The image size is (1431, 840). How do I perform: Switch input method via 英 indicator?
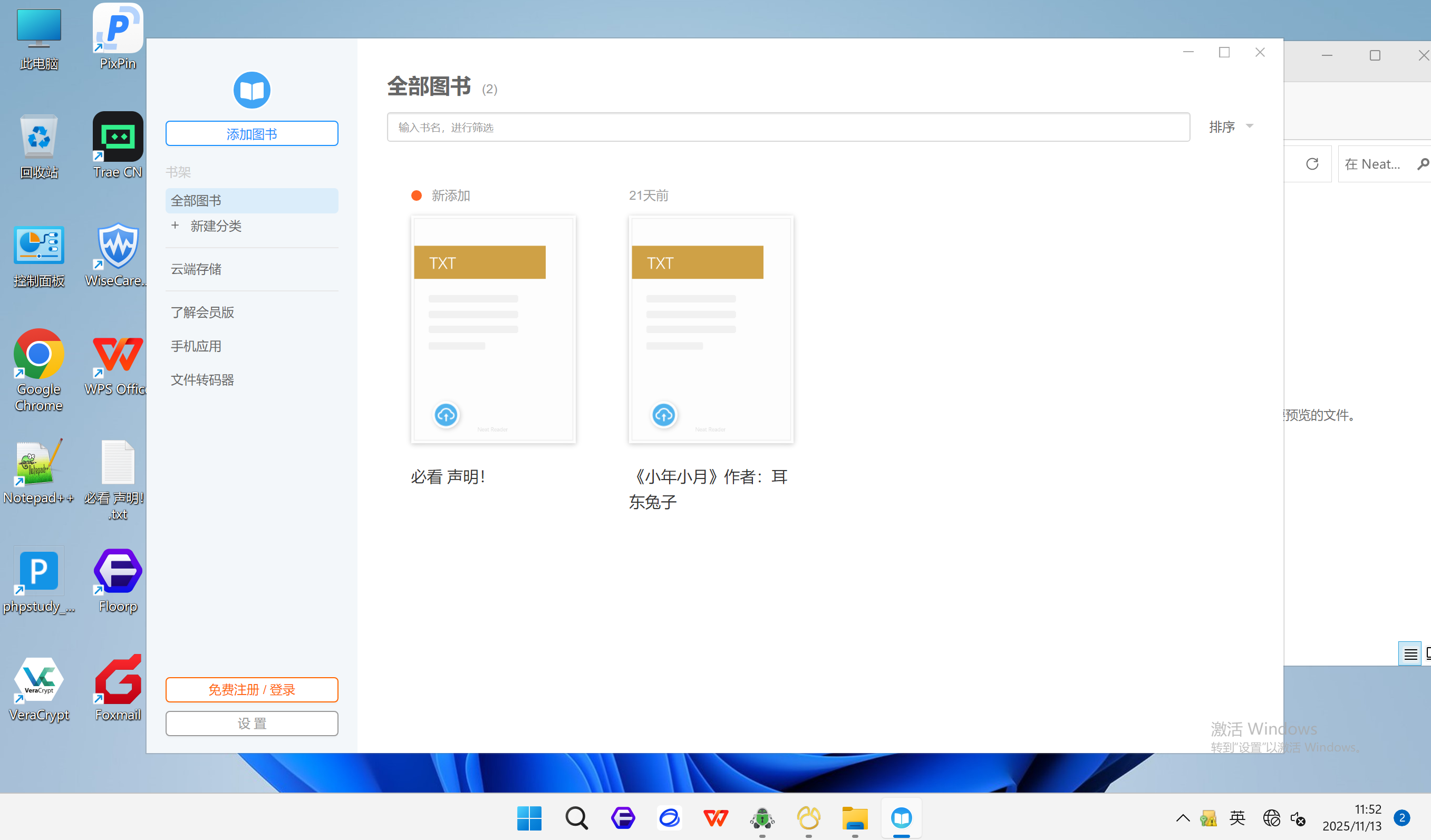pos(1237,818)
